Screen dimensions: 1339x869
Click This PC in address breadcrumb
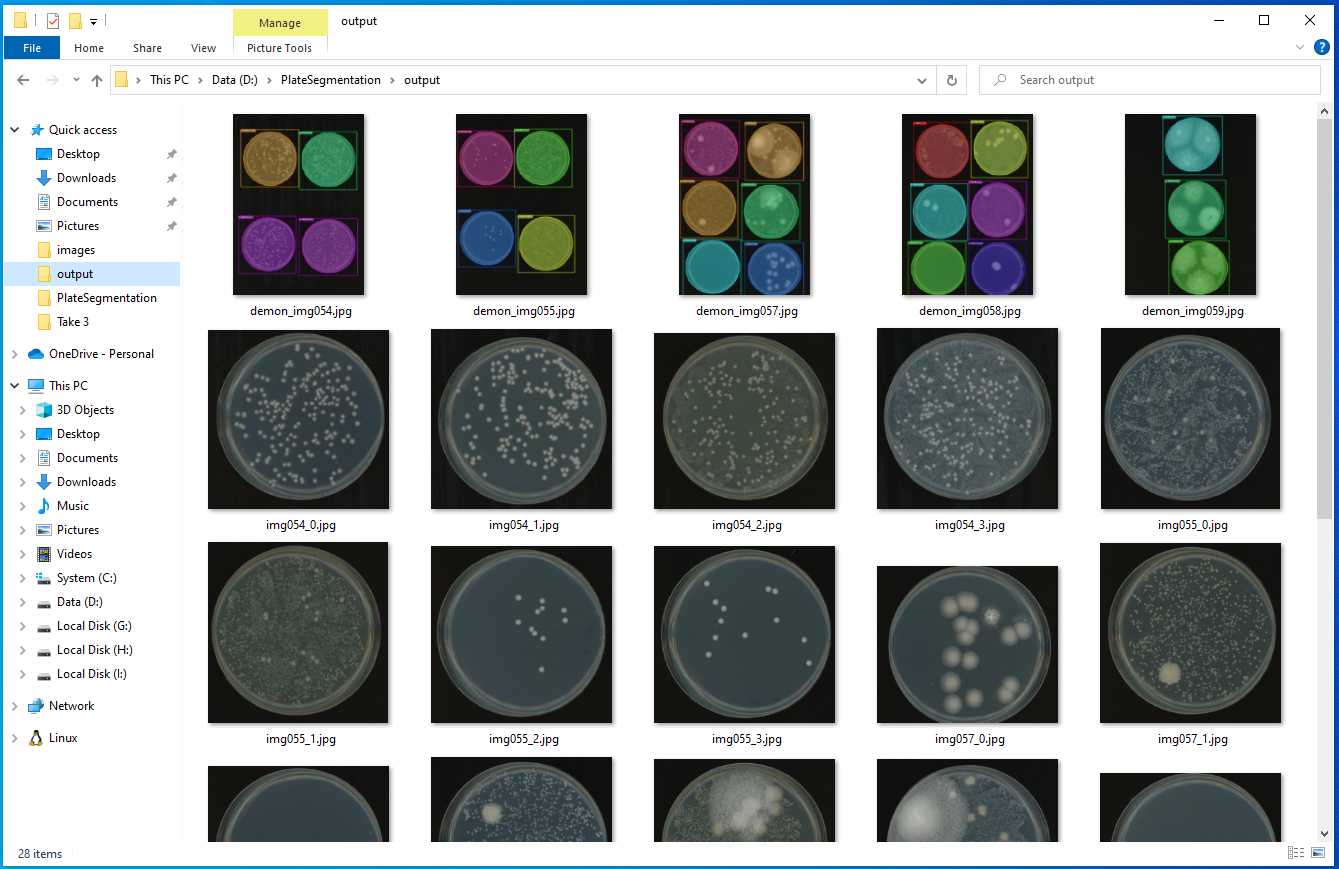click(x=169, y=80)
